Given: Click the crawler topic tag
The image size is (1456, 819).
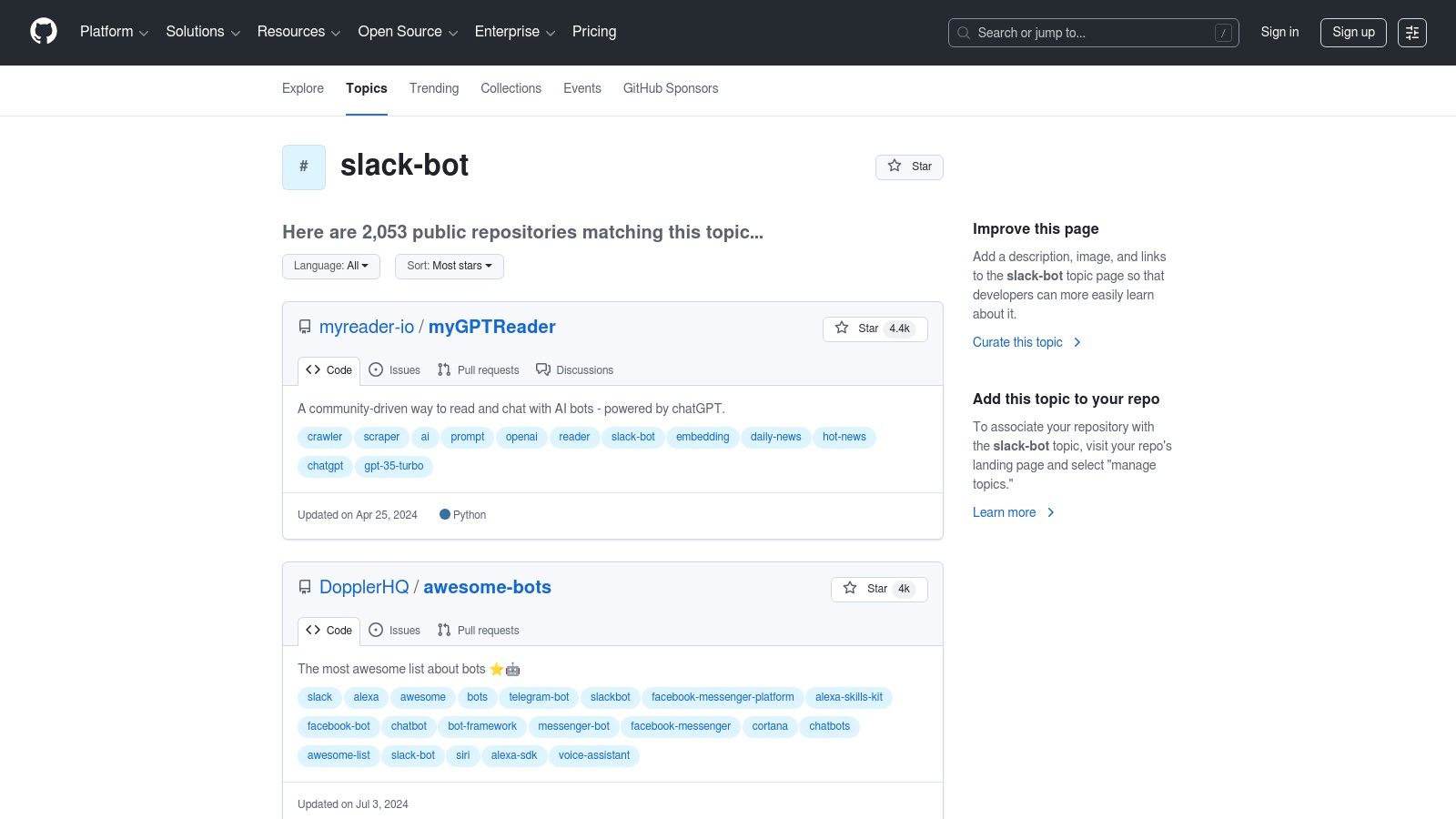Looking at the screenshot, I should coord(325,438).
